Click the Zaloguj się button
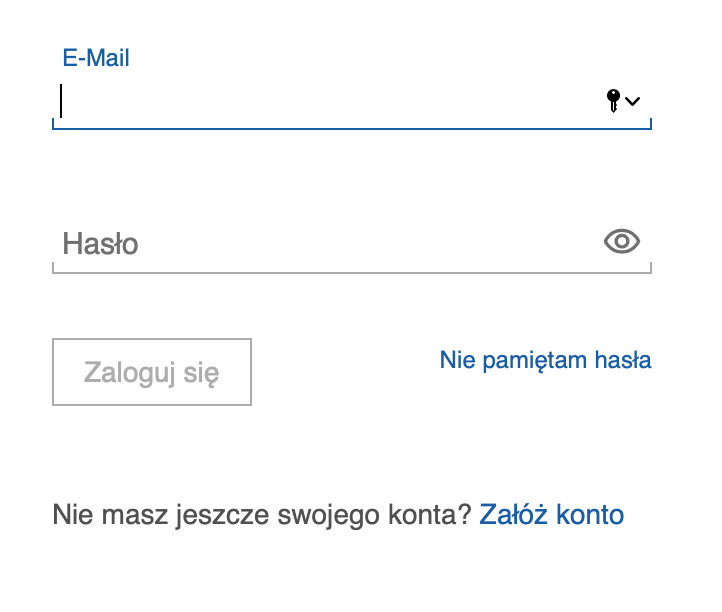The height and width of the screenshot is (612, 722). (x=152, y=372)
